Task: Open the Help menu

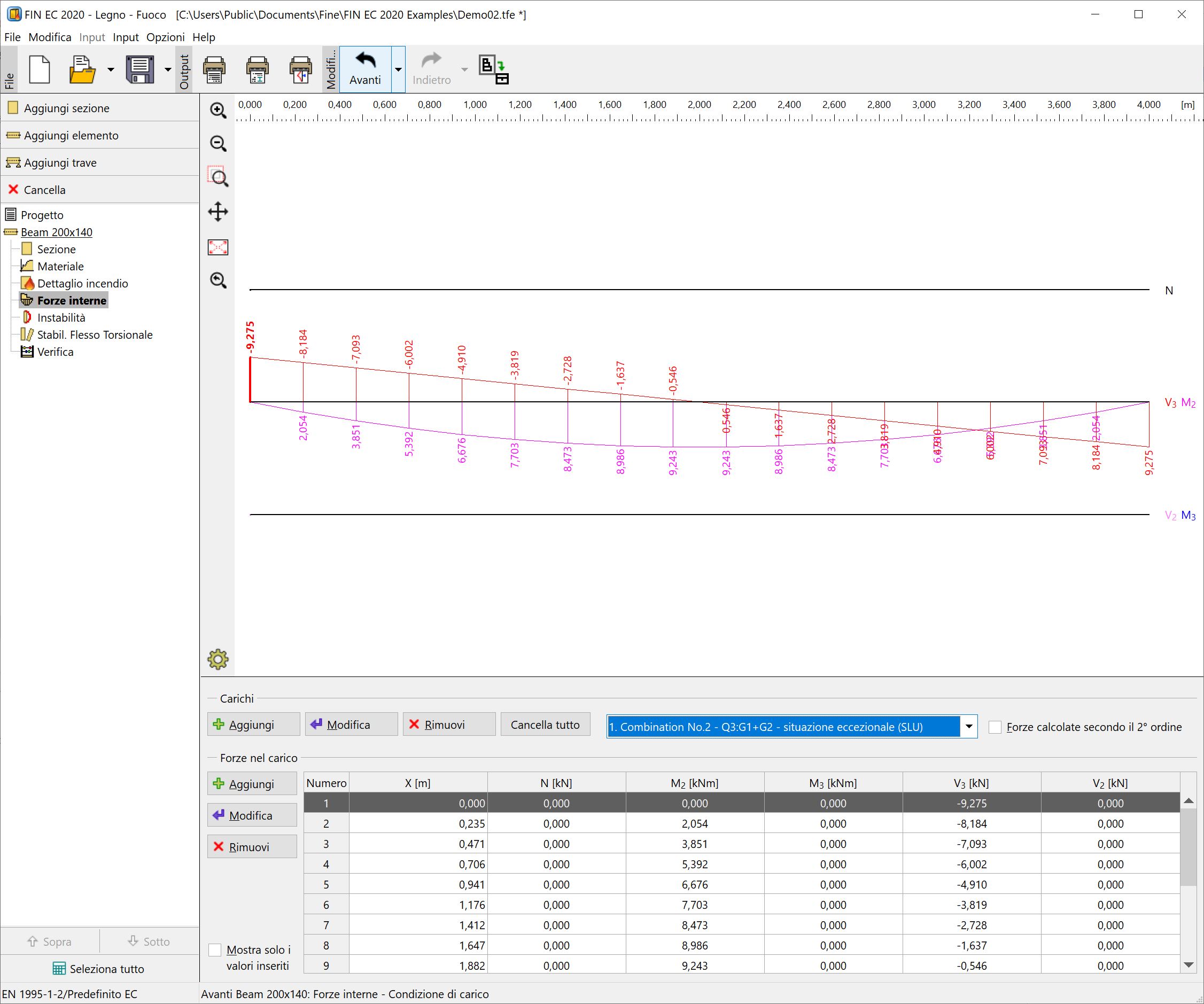Action: pos(204,37)
